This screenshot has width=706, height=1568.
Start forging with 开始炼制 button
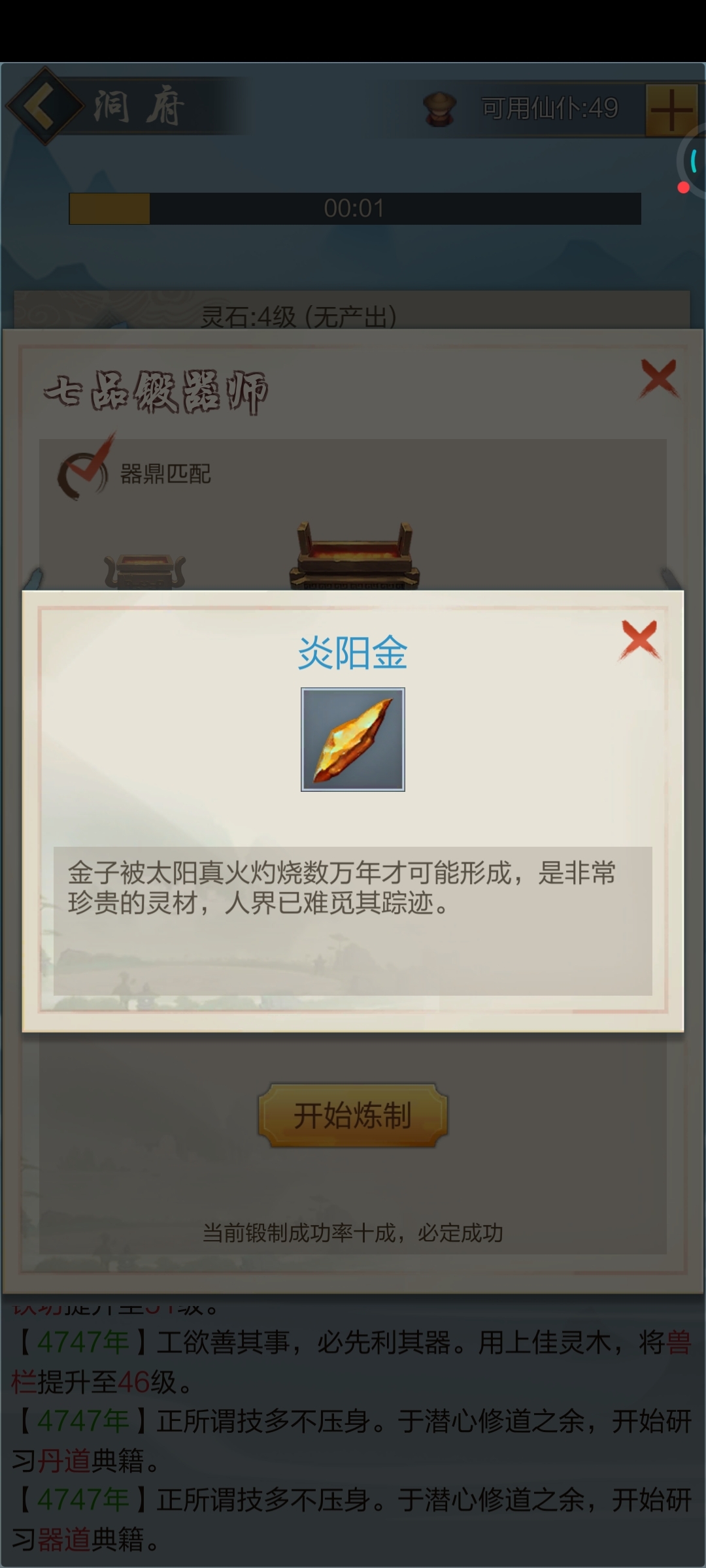[x=353, y=1115]
